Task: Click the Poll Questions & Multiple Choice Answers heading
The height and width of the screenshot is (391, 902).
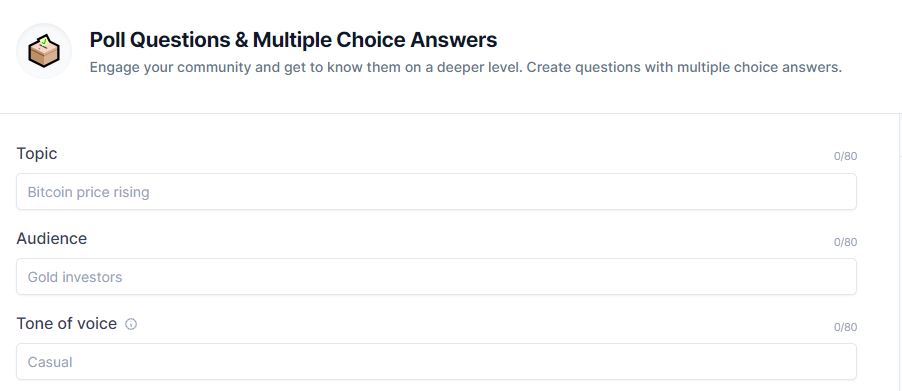Action: [293, 40]
